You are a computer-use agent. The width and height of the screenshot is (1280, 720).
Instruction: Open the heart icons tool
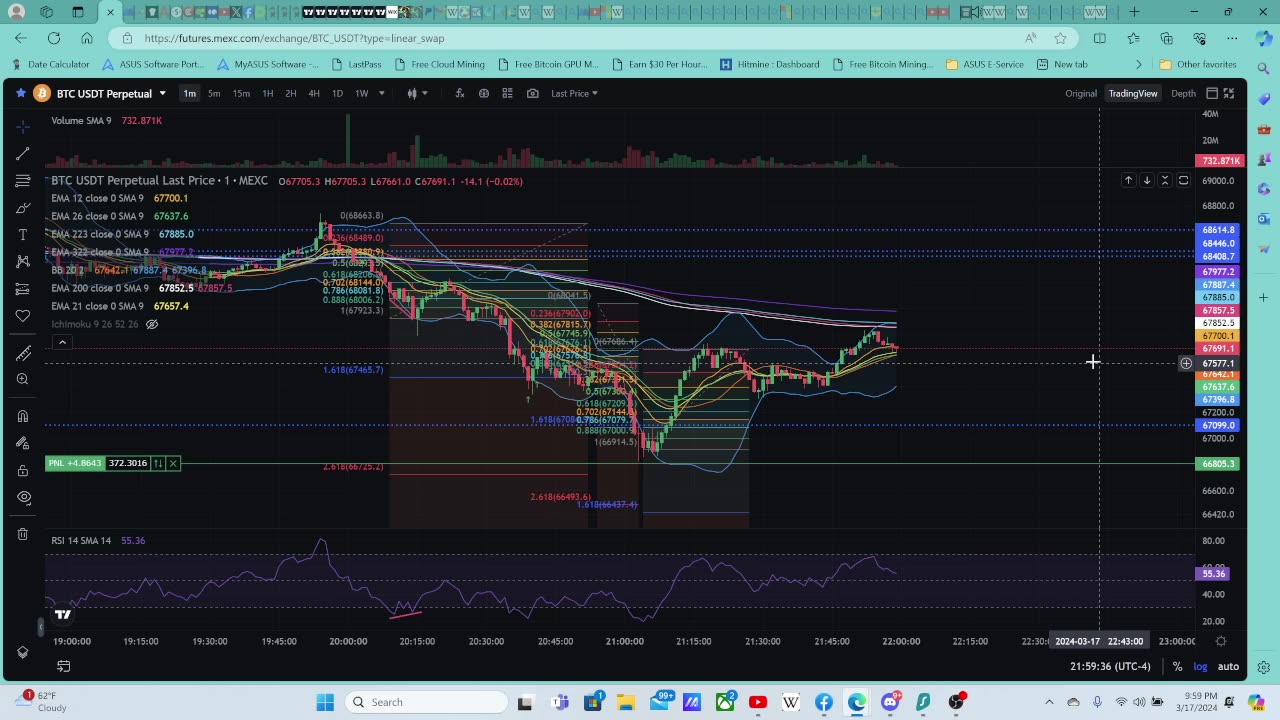point(23,316)
